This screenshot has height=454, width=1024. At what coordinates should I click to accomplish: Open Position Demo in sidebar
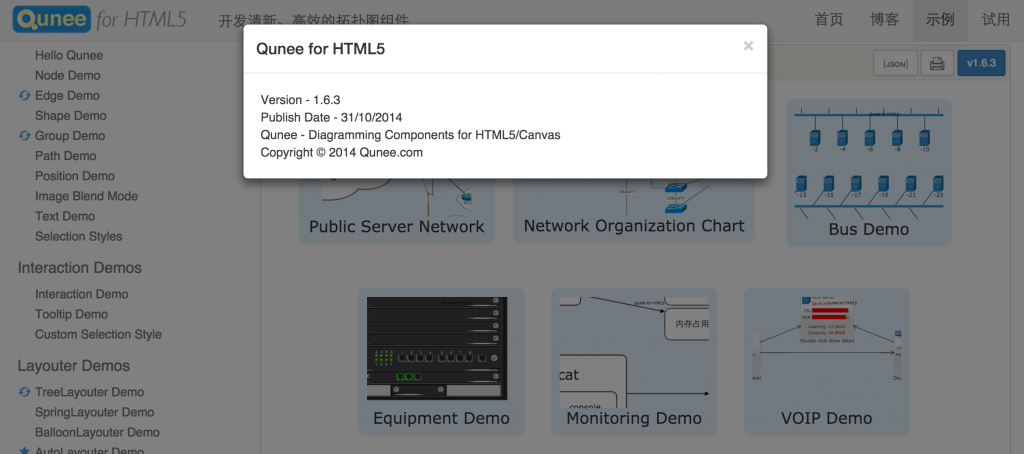74,176
